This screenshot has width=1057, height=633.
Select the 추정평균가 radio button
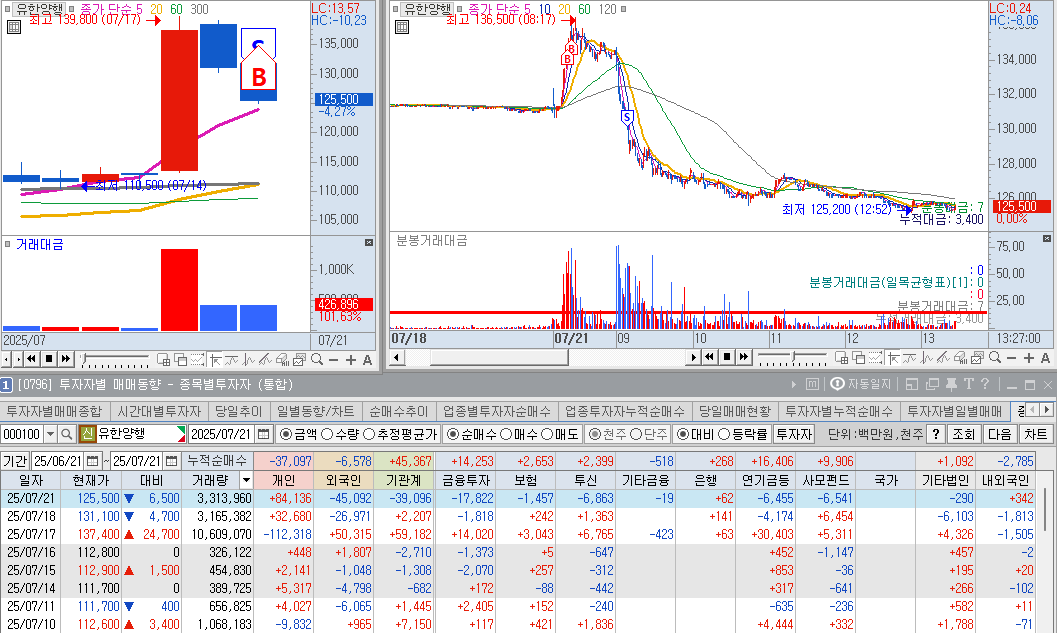tap(369, 434)
